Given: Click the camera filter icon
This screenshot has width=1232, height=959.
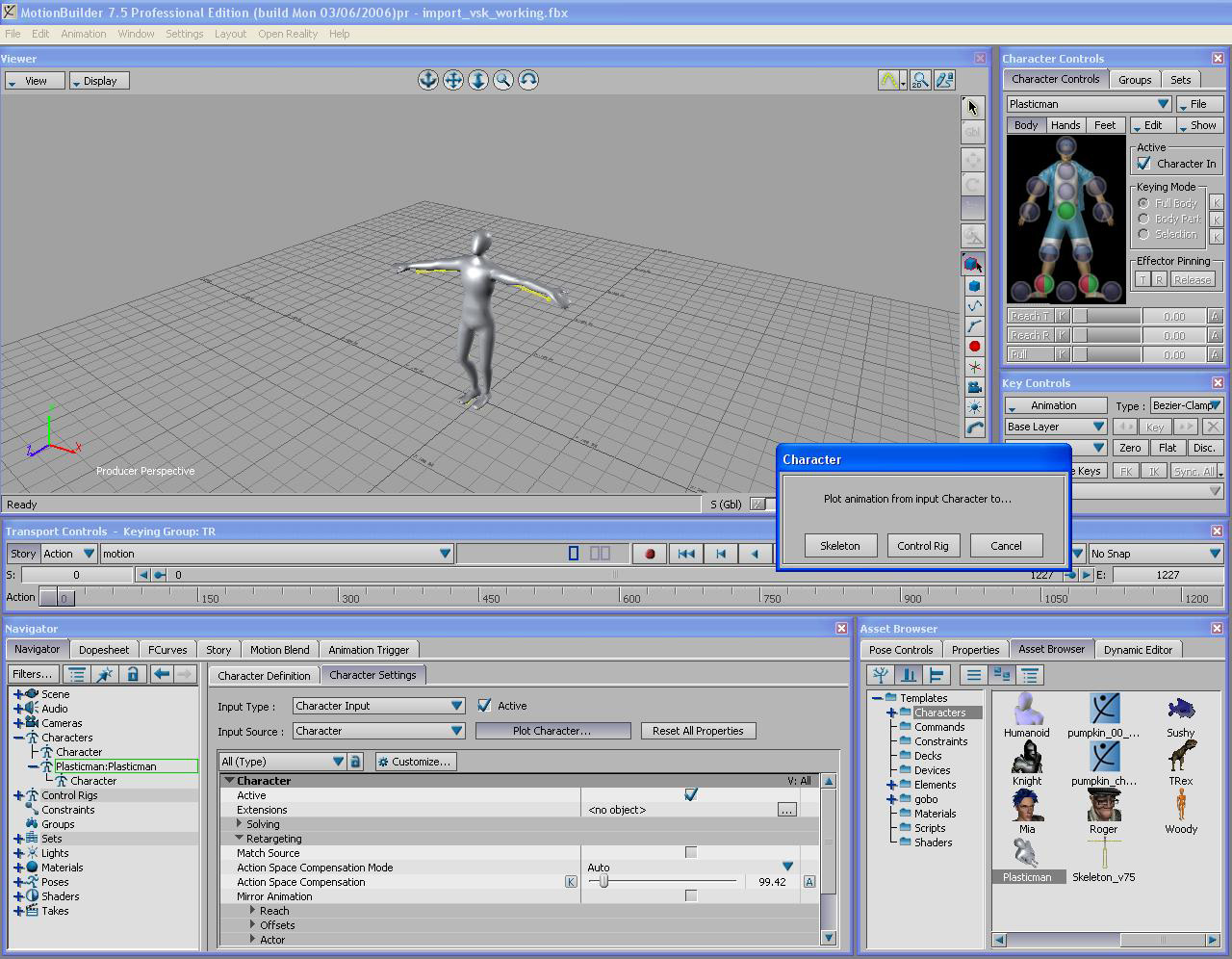Looking at the screenshot, I should (974, 387).
